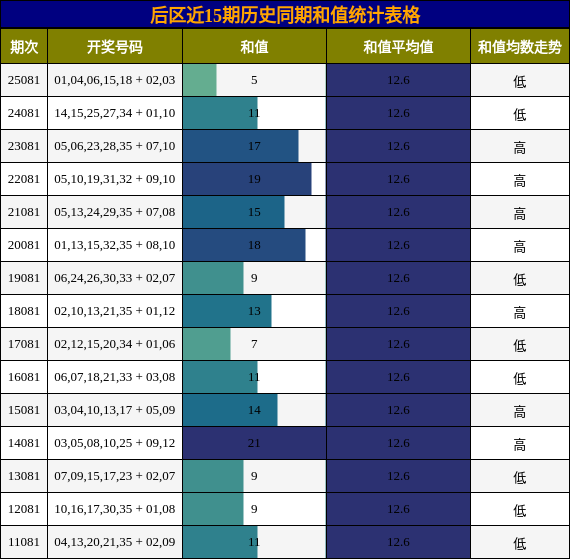The height and width of the screenshot is (559, 570).
Task: Click numbers 05,06,23,28,35 + 07,10
Action: 115,146
